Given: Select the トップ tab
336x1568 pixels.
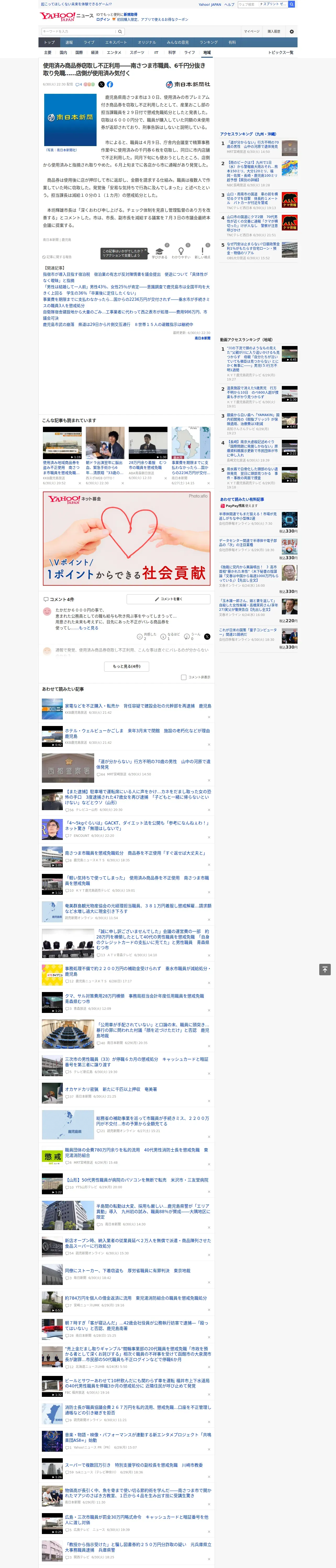Looking at the screenshot, I should click(49, 43).
